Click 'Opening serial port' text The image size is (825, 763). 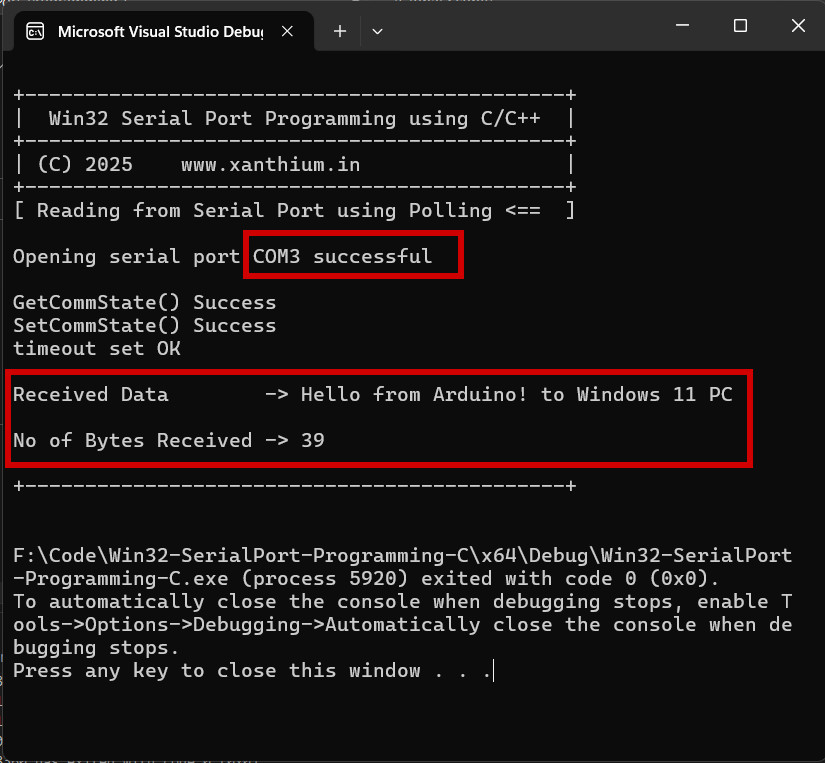(x=126, y=257)
